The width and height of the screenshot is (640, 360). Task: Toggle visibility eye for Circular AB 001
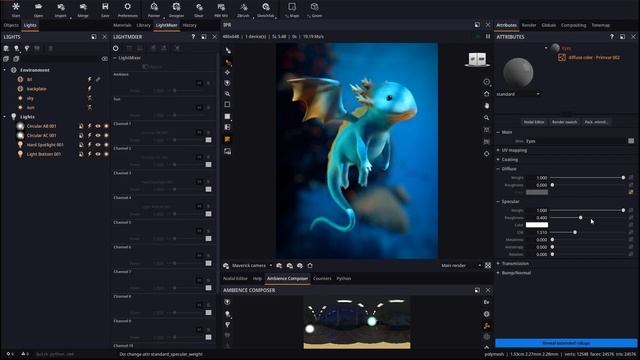(x=98, y=126)
